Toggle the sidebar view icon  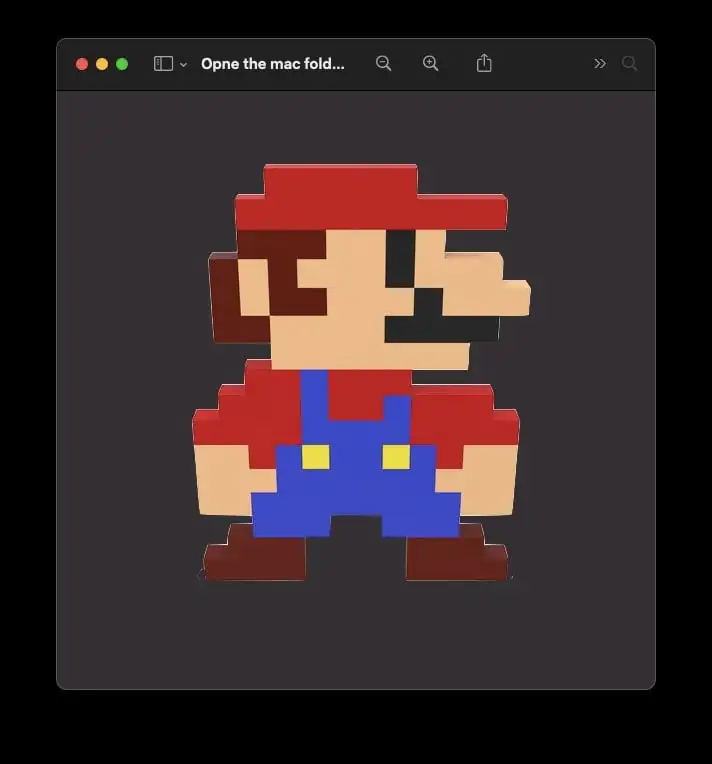tap(163, 64)
